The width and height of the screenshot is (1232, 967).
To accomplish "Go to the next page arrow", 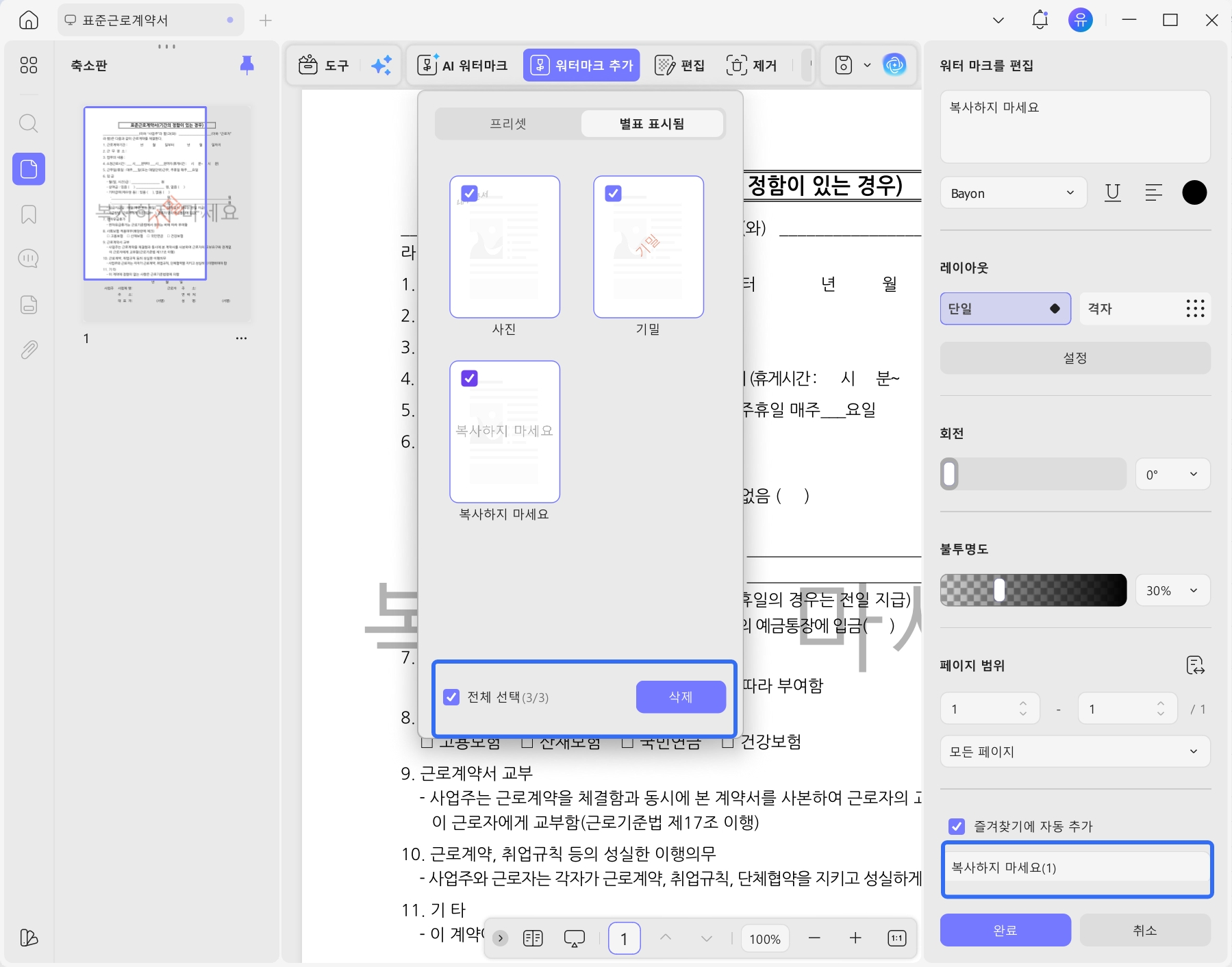I will pos(707,938).
